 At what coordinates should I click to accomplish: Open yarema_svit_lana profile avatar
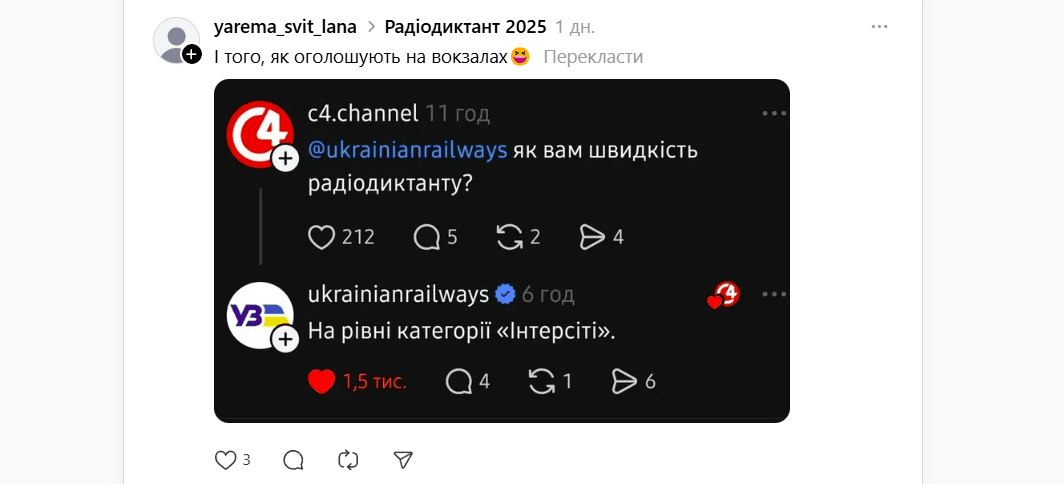(176, 41)
